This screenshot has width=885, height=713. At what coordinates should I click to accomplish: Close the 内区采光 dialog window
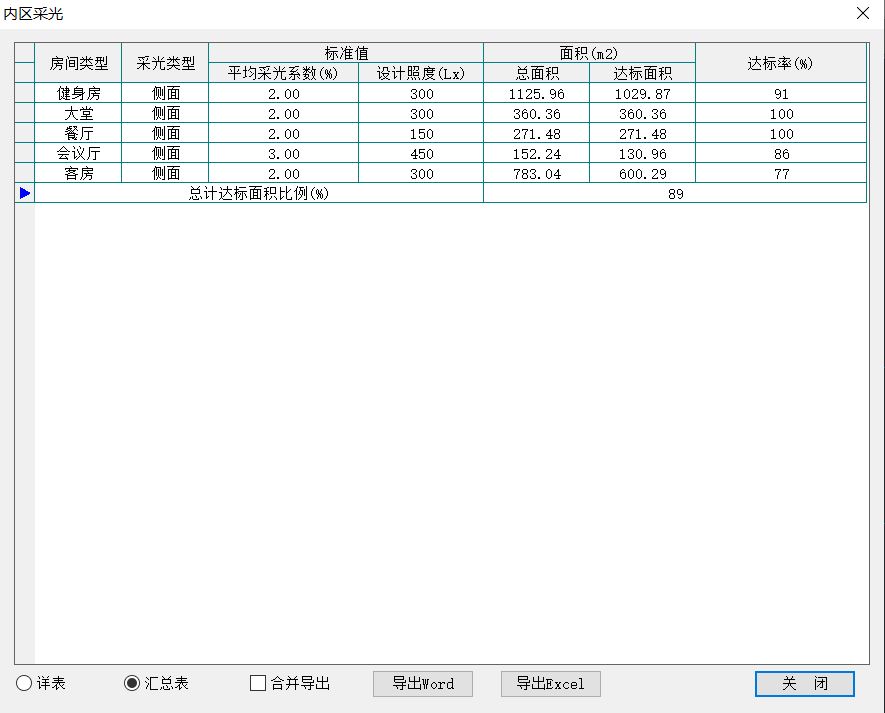862,14
